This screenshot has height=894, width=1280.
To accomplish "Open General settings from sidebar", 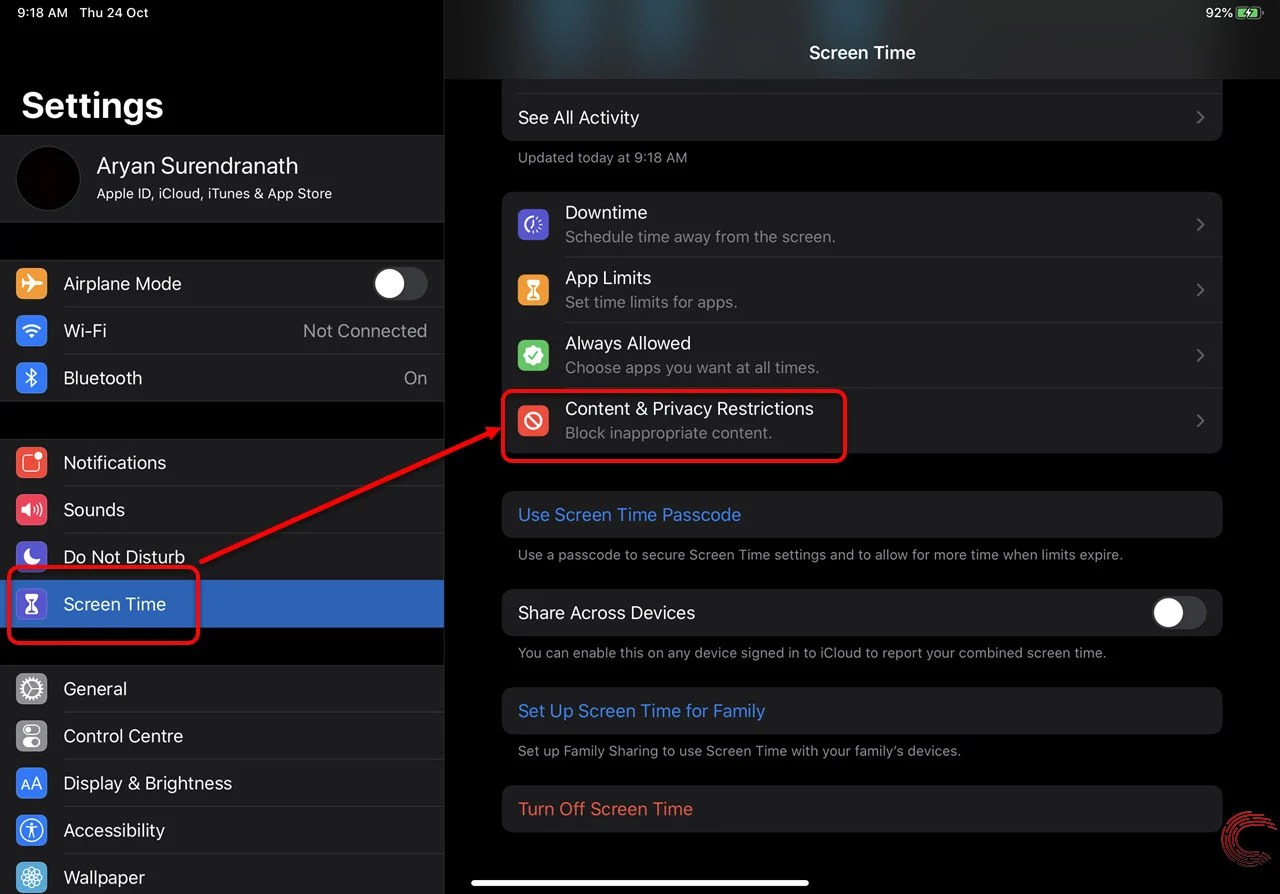I will pyautogui.click(x=95, y=689).
